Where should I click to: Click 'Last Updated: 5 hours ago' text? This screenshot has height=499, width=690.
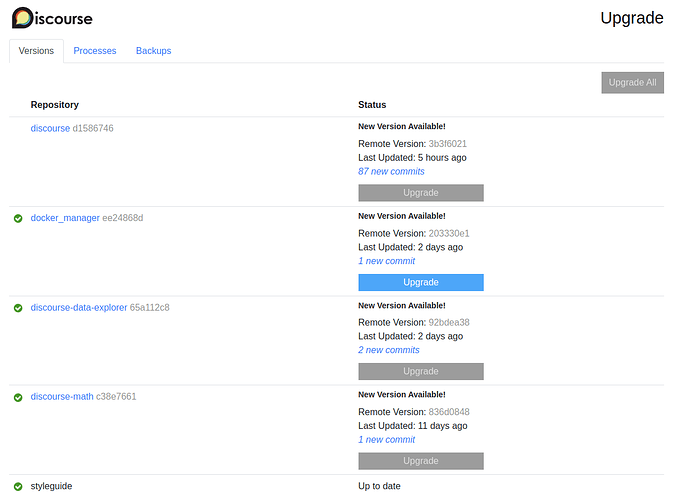[412, 158]
